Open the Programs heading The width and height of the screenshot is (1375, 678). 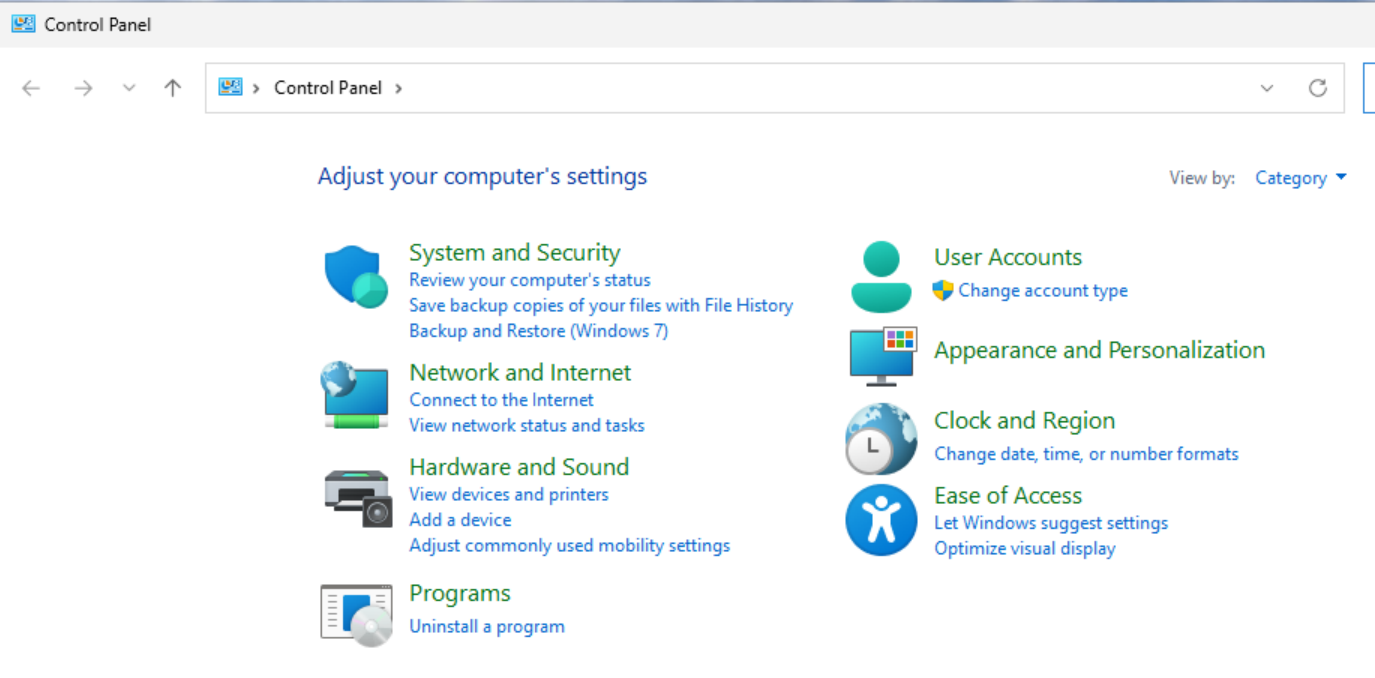pyautogui.click(x=460, y=594)
